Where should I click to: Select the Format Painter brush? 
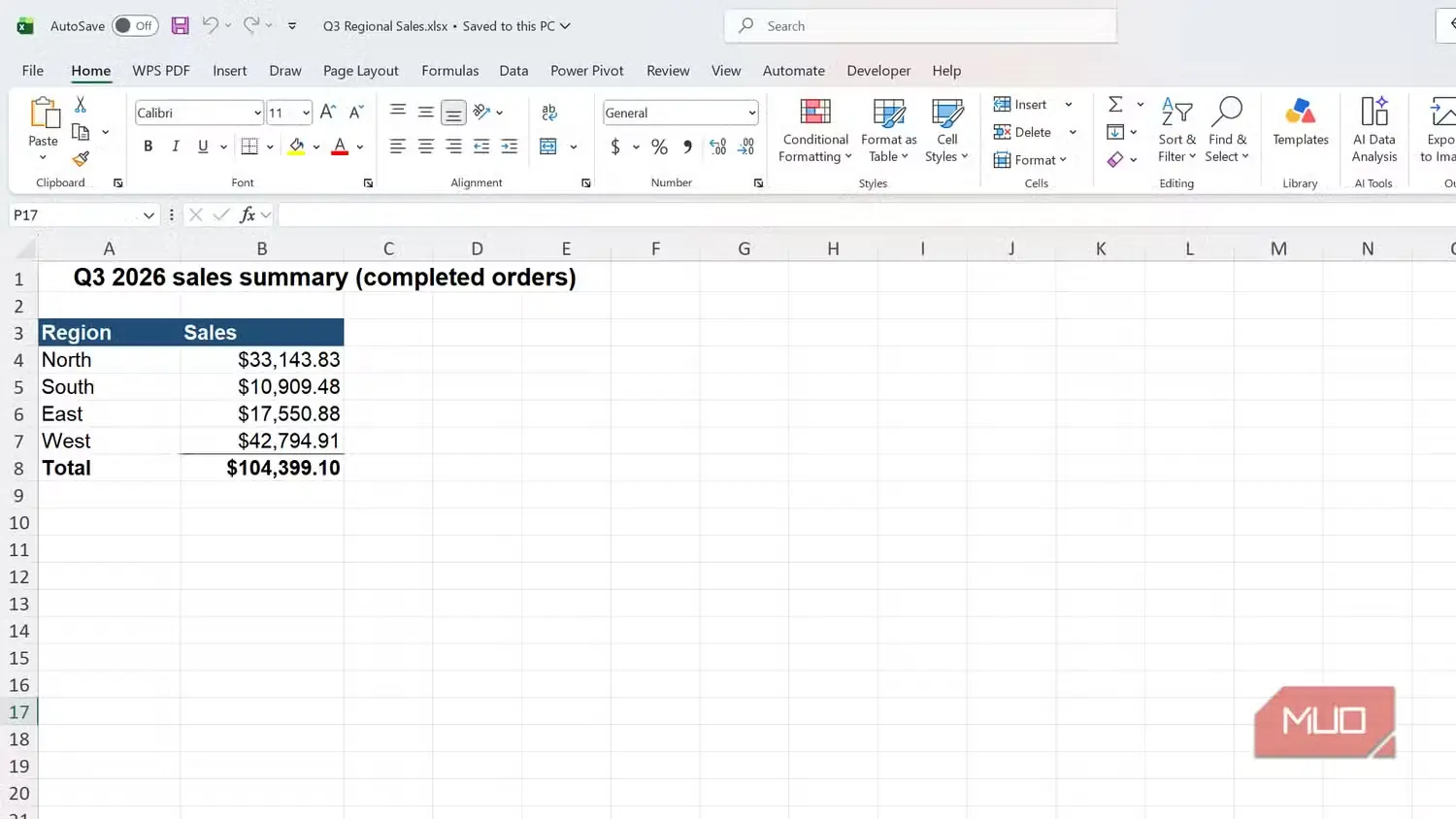[81, 158]
